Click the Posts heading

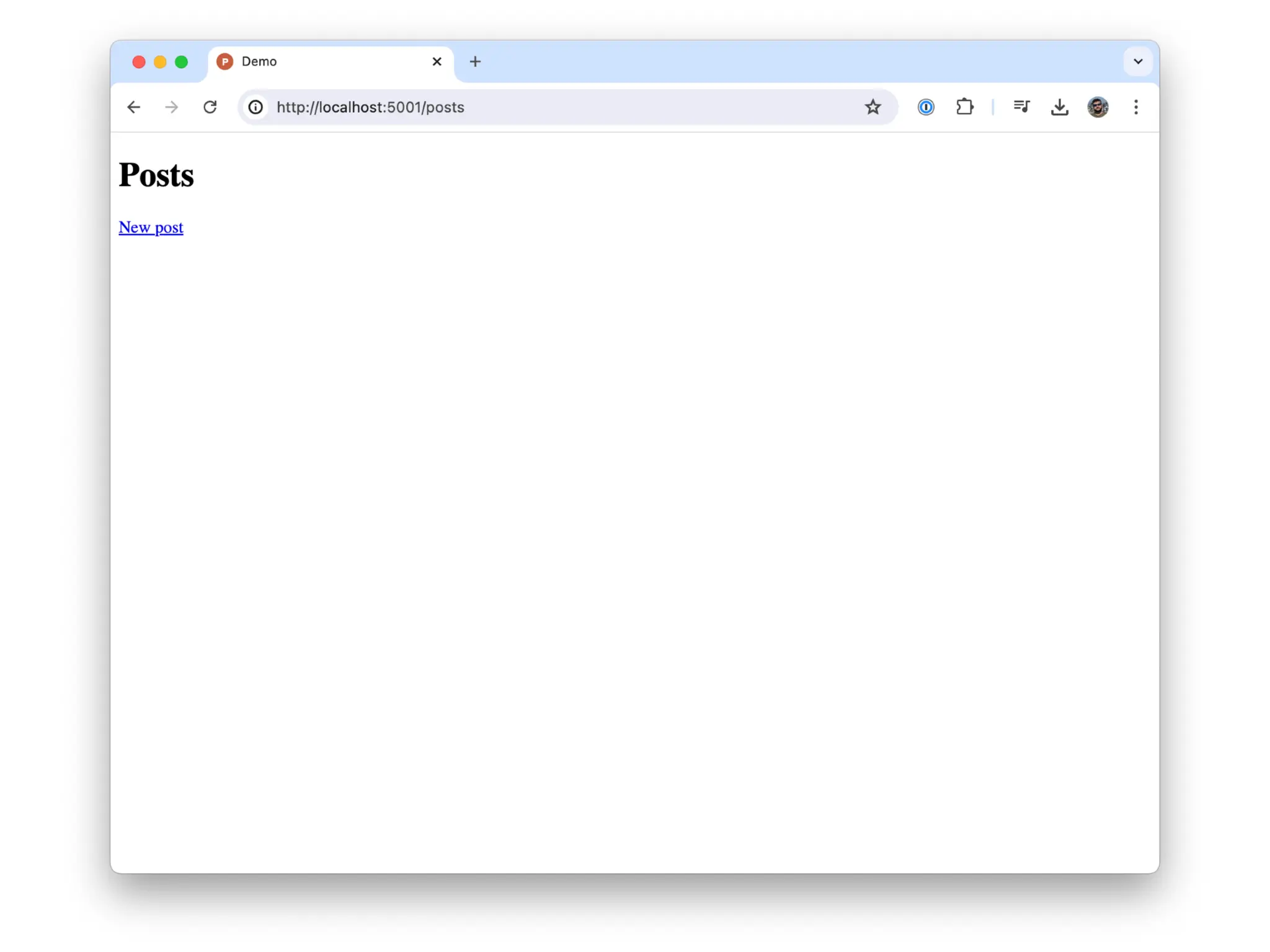tap(156, 175)
